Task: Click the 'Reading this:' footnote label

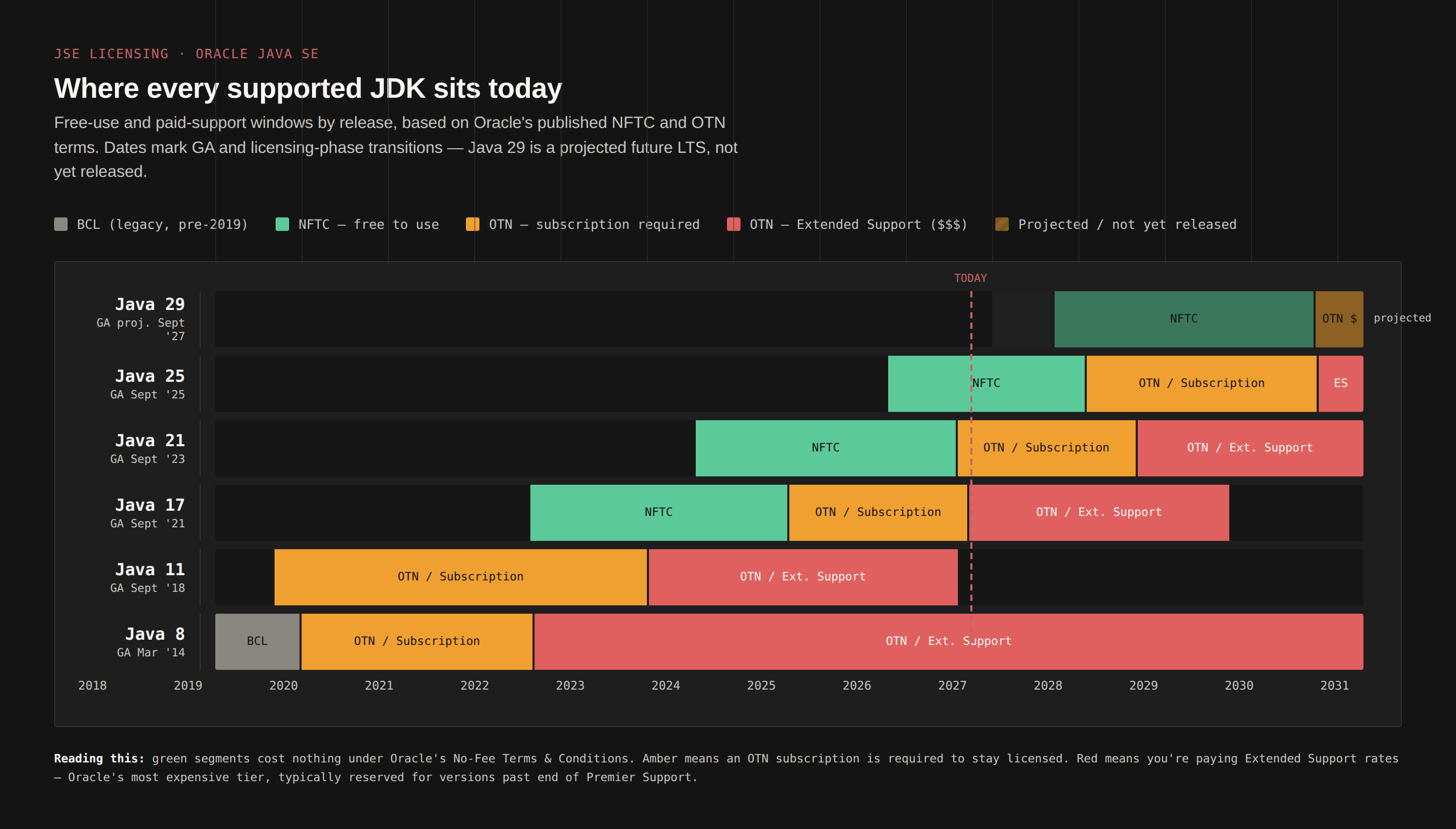Action: pos(99,758)
